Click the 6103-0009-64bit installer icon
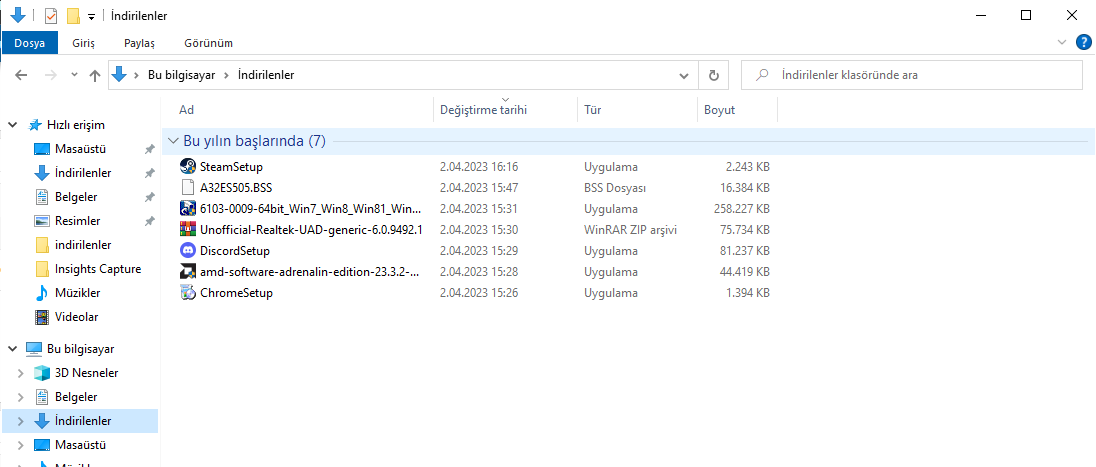The width and height of the screenshot is (1096, 467). pyautogui.click(x=187, y=209)
